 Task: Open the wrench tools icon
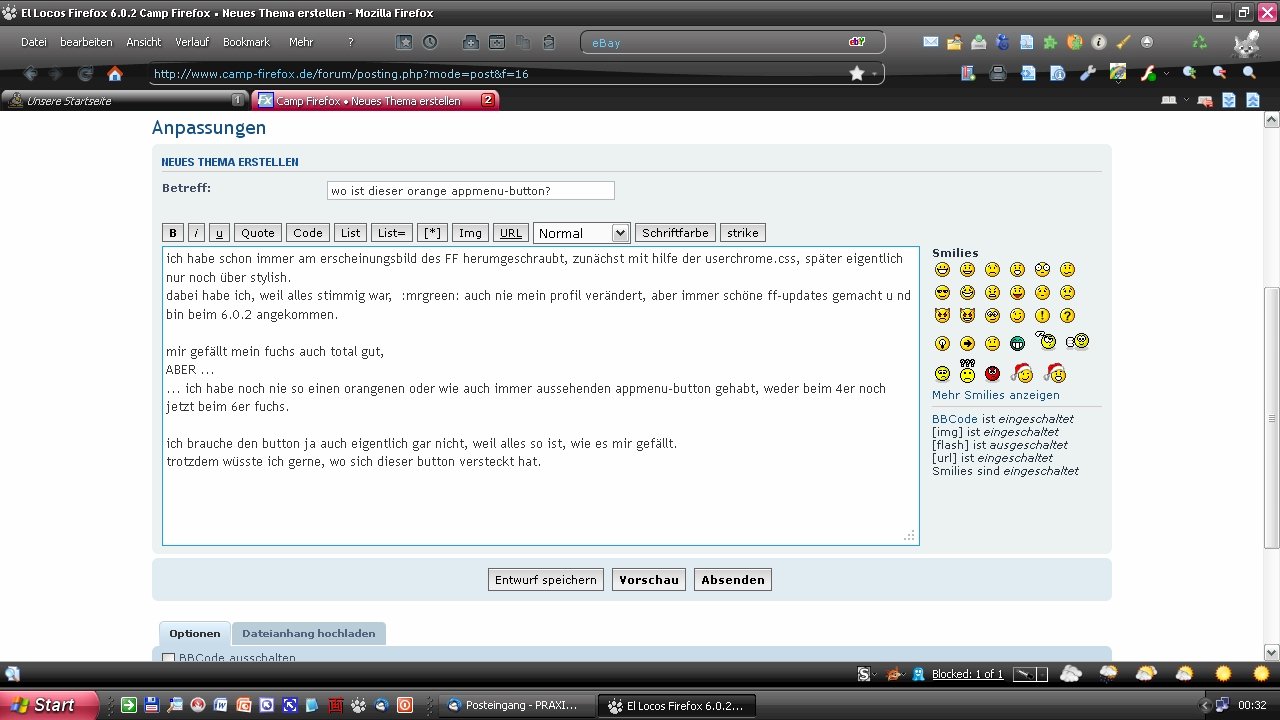tap(1089, 73)
